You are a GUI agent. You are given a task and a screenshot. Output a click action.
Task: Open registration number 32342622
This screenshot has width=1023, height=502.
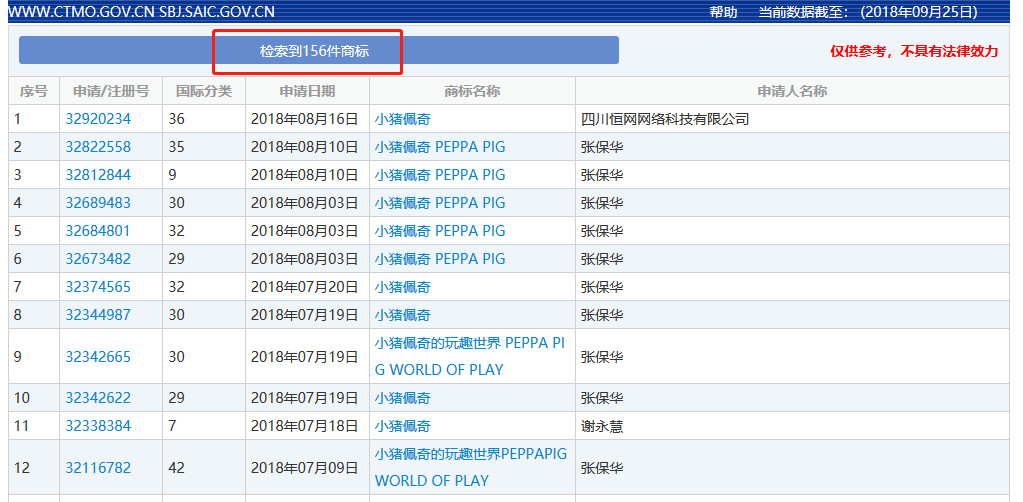pyautogui.click(x=98, y=398)
